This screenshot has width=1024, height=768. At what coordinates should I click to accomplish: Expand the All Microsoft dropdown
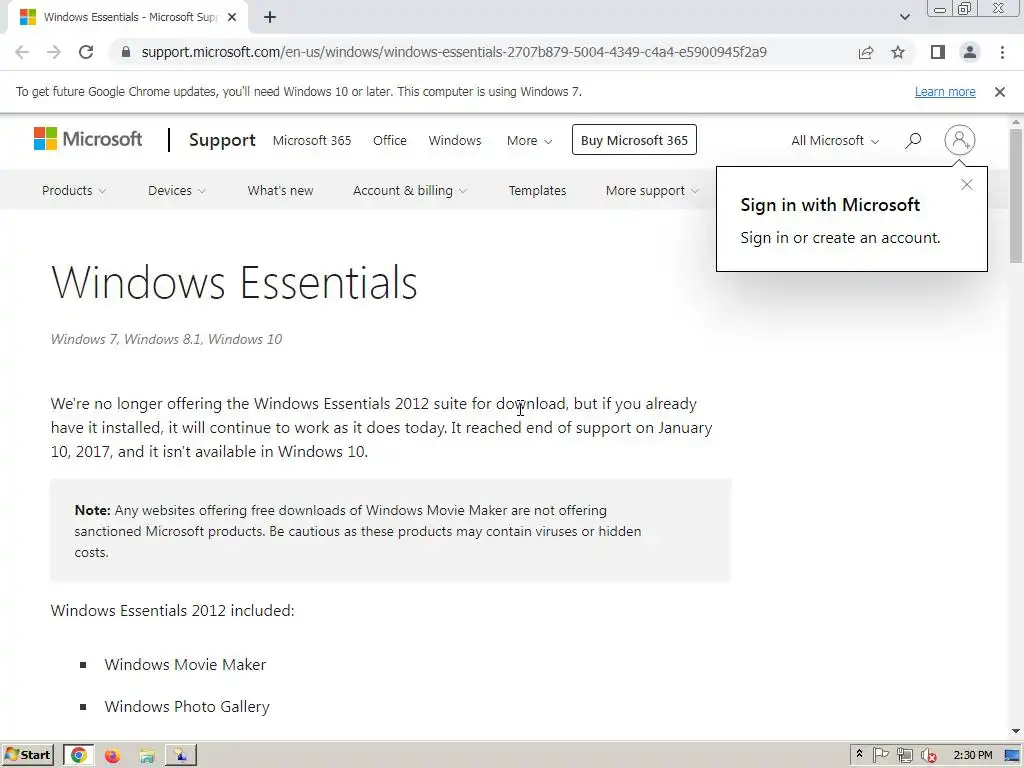point(835,140)
